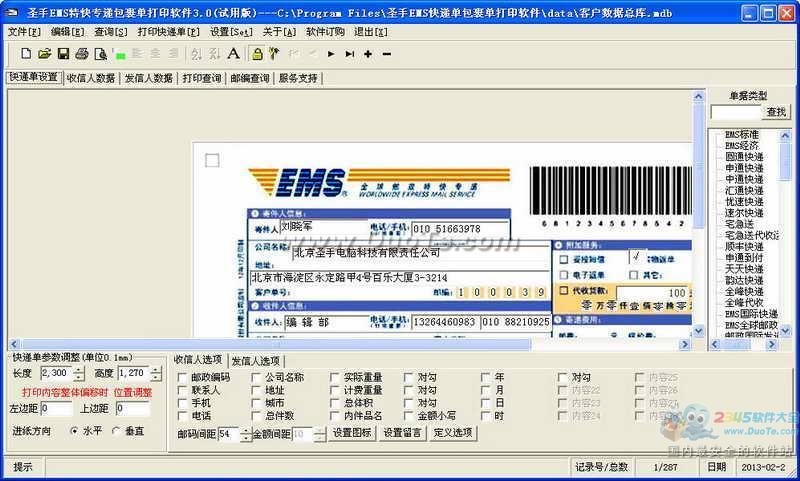
Task: Open the 软件订购 menu
Action: (x=325, y=32)
